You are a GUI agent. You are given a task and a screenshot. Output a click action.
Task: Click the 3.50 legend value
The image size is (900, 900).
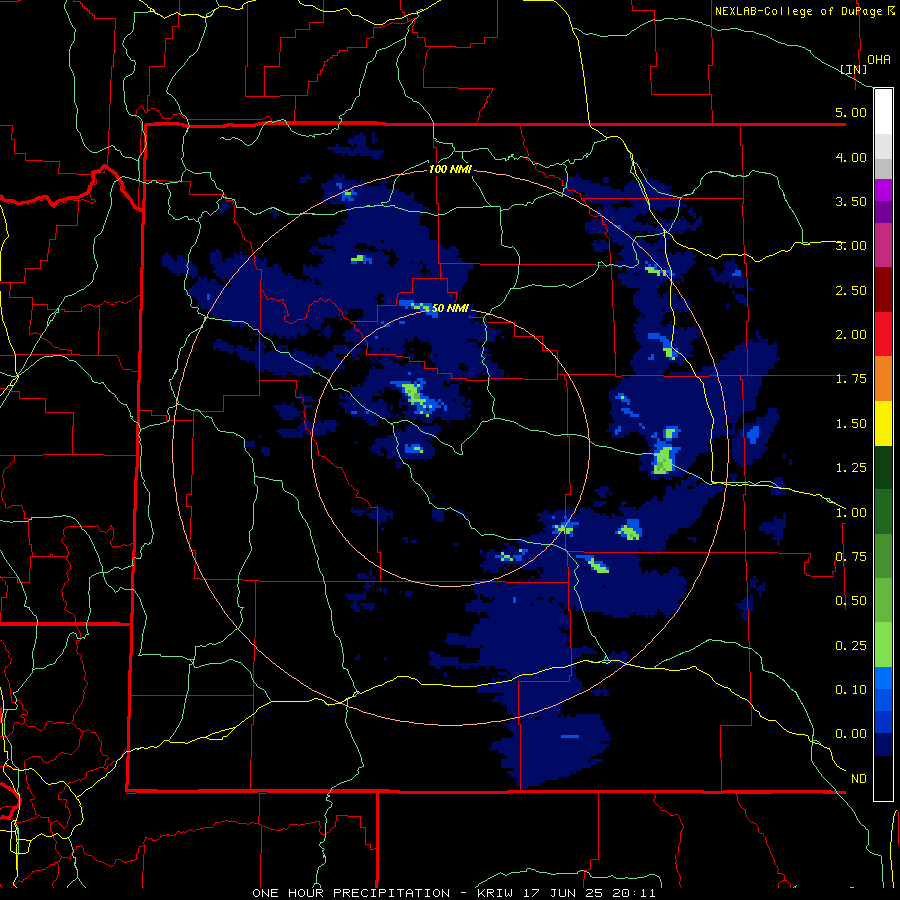coord(851,201)
